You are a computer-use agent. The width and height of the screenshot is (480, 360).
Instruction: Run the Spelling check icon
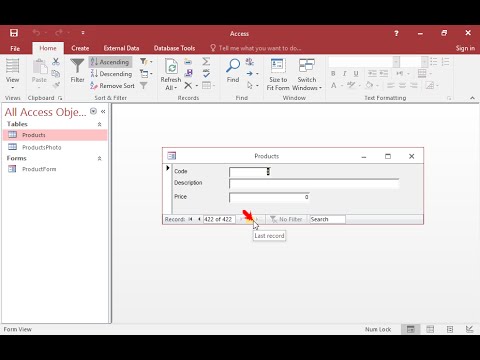(206, 73)
